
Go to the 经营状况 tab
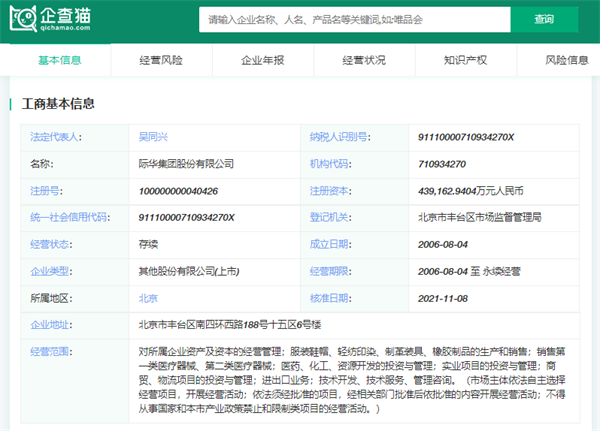click(364, 60)
